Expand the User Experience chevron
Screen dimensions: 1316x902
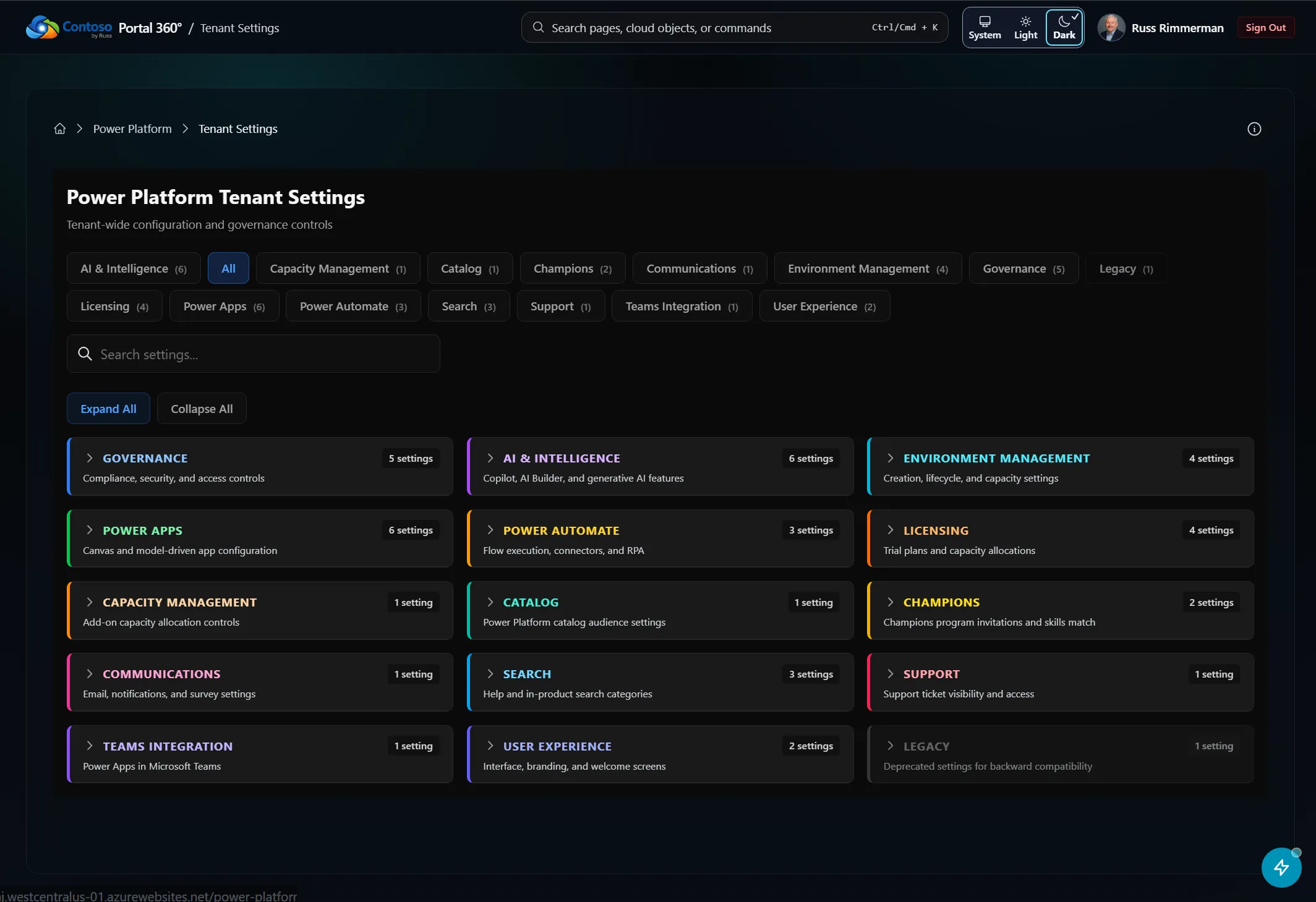point(490,746)
